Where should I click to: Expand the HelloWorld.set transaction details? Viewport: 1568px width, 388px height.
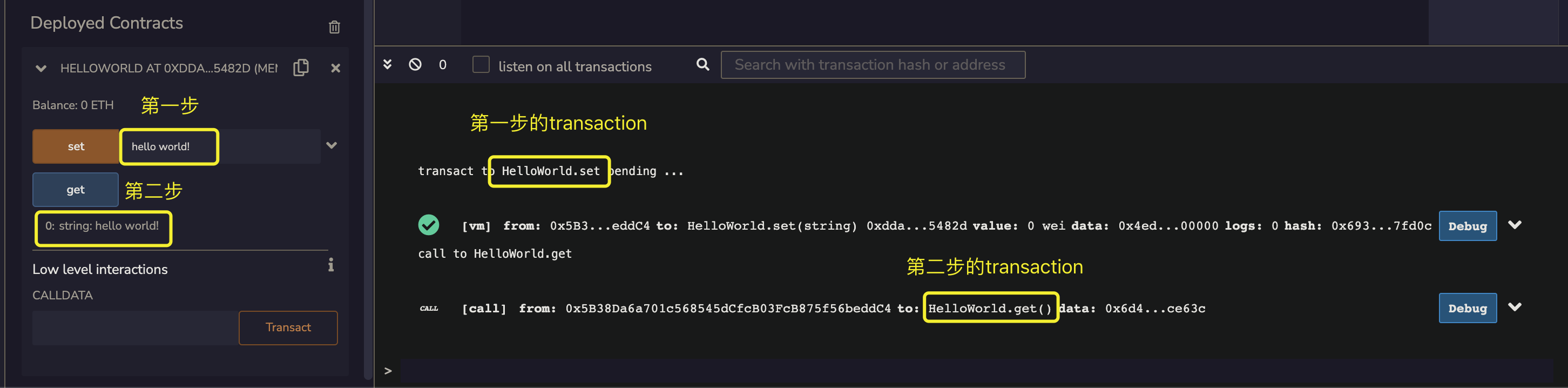1515,225
